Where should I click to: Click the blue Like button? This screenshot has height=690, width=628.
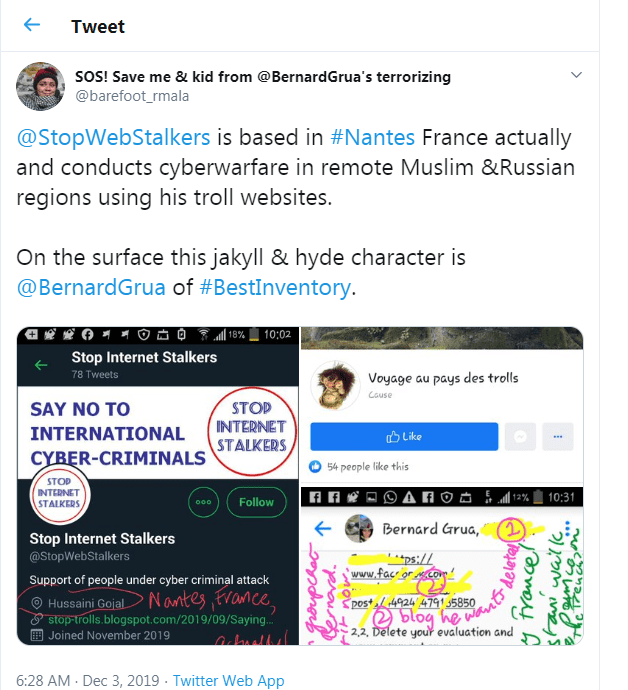[x=404, y=436]
